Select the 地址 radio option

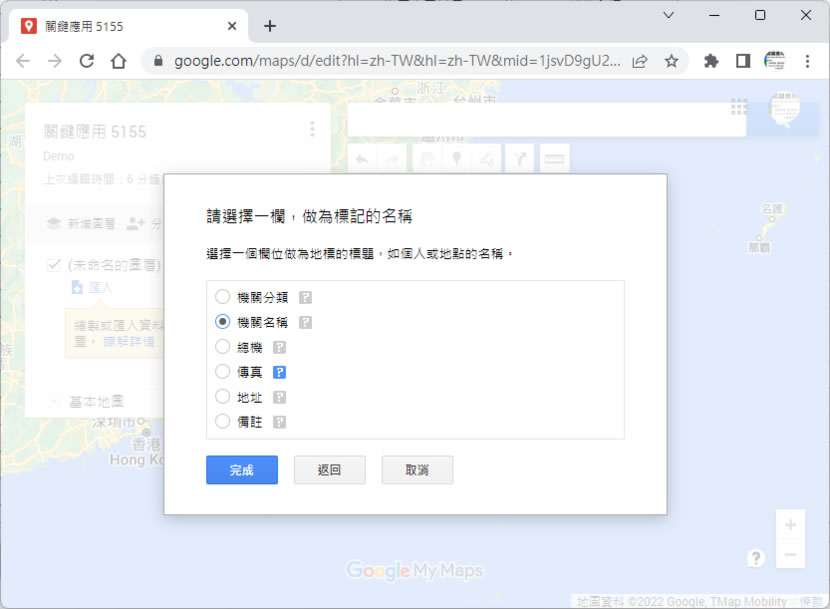(222, 396)
